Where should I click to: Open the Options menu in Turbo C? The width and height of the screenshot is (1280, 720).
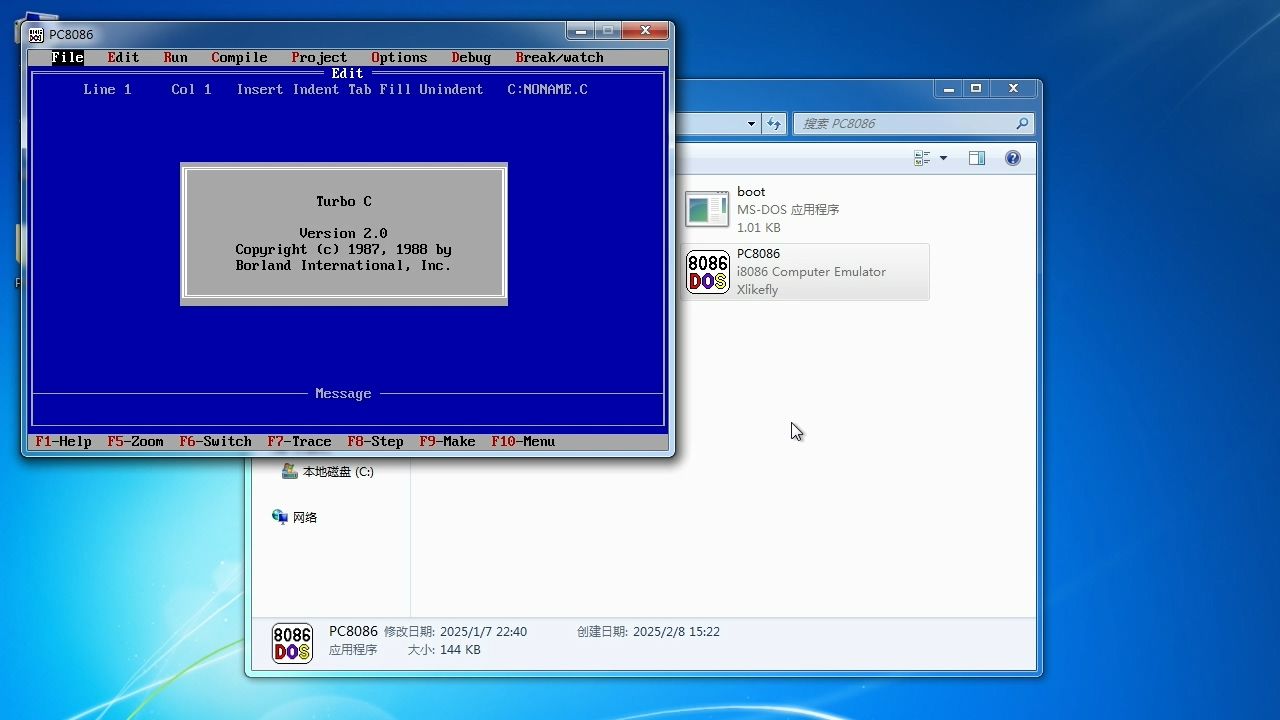tap(400, 58)
